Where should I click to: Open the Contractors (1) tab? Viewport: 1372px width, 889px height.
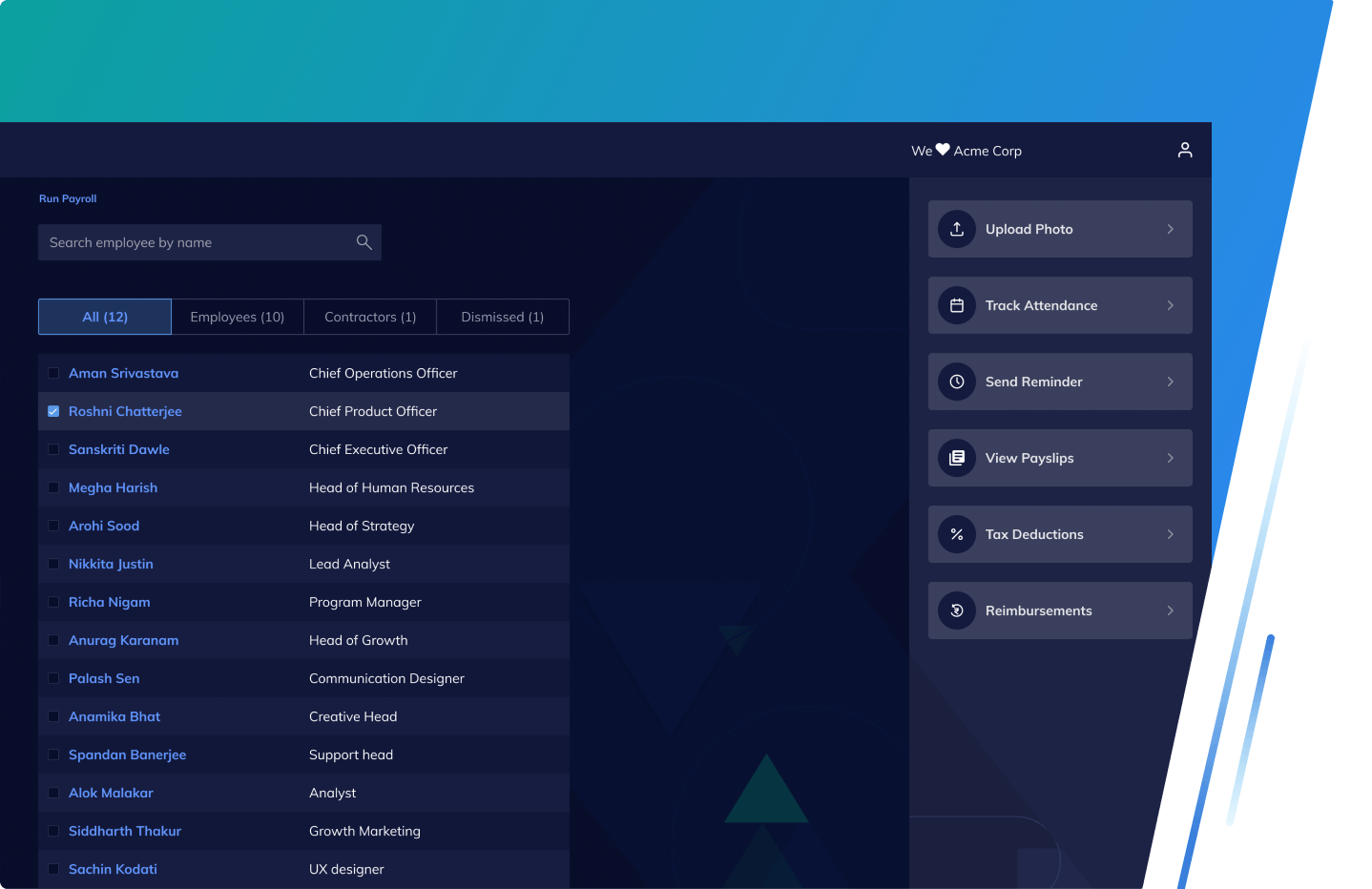click(370, 317)
